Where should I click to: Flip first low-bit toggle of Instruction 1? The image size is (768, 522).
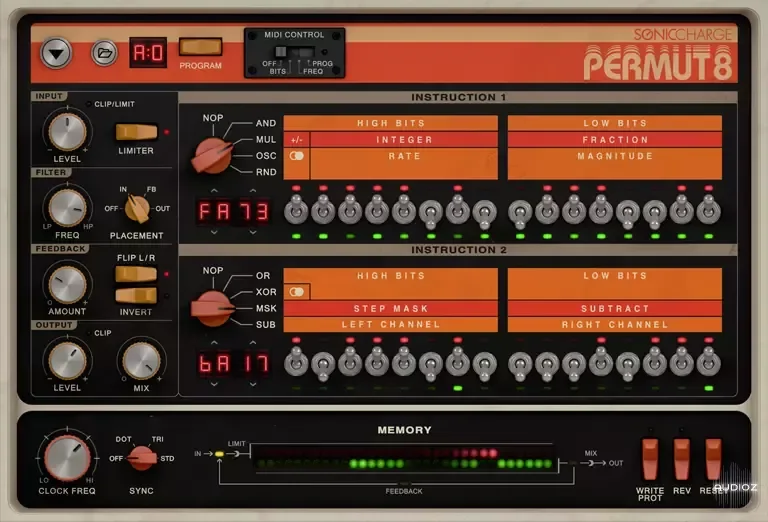tap(520, 214)
